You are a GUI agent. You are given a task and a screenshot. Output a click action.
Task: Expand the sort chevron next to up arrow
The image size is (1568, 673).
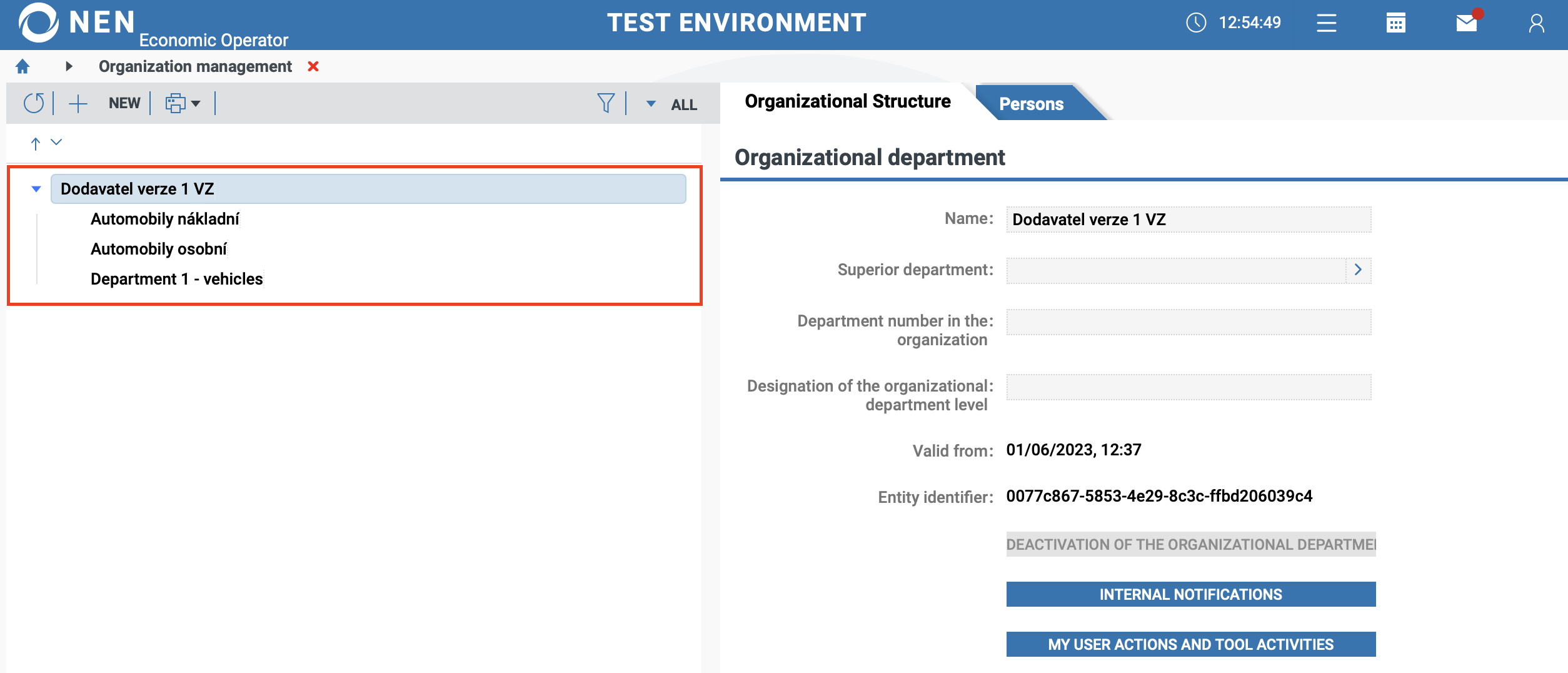[56, 142]
